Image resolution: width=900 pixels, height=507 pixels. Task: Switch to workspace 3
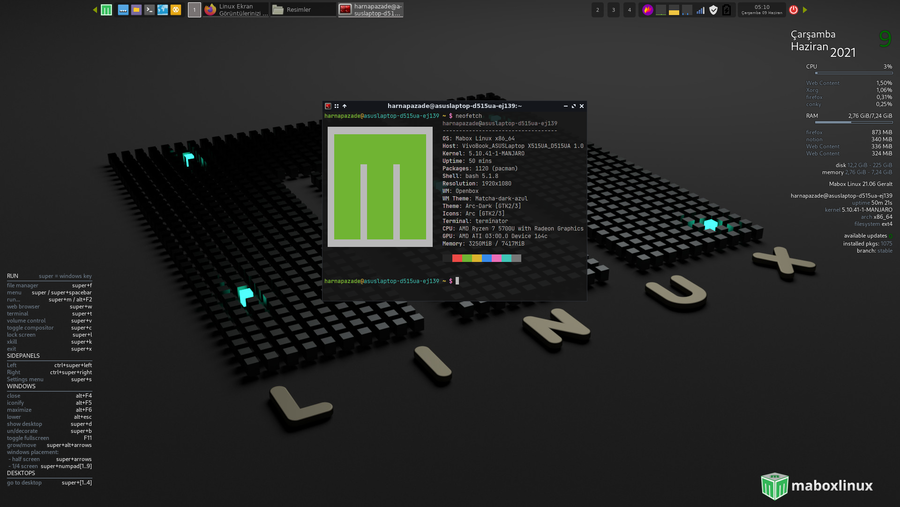point(613,10)
